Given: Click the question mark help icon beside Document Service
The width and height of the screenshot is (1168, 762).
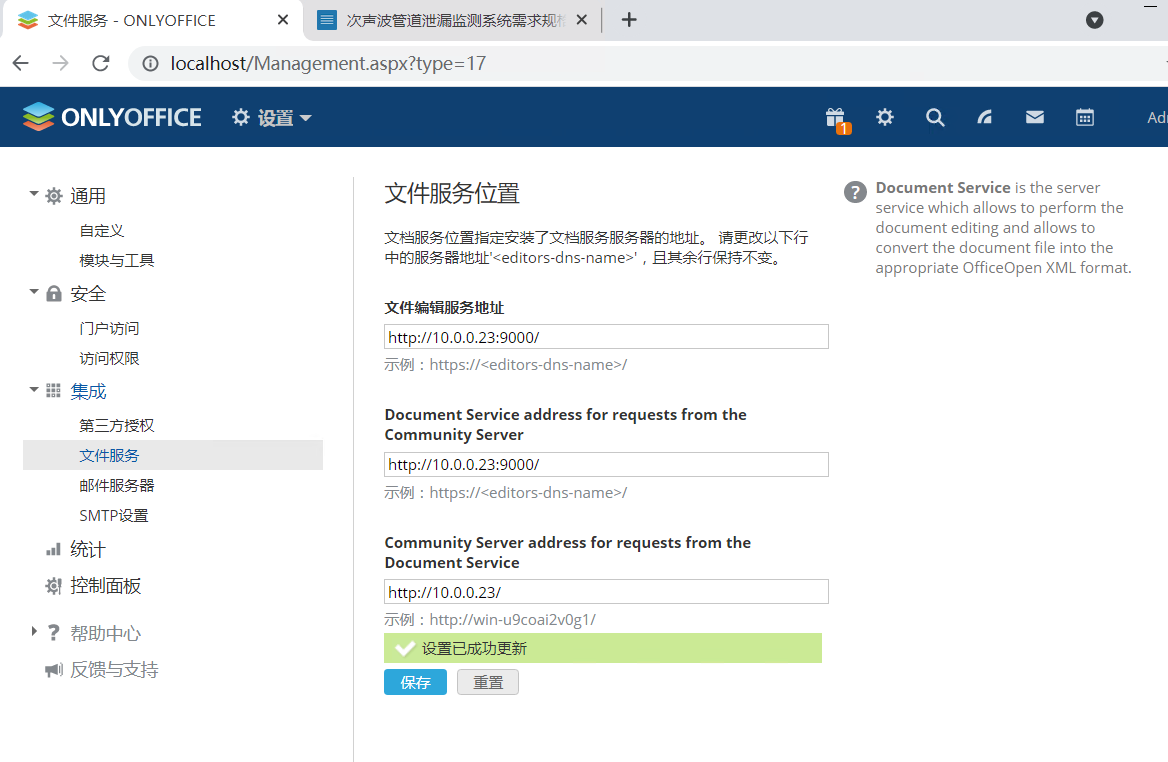Looking at the screenshot, I should [x=855, y=191].
